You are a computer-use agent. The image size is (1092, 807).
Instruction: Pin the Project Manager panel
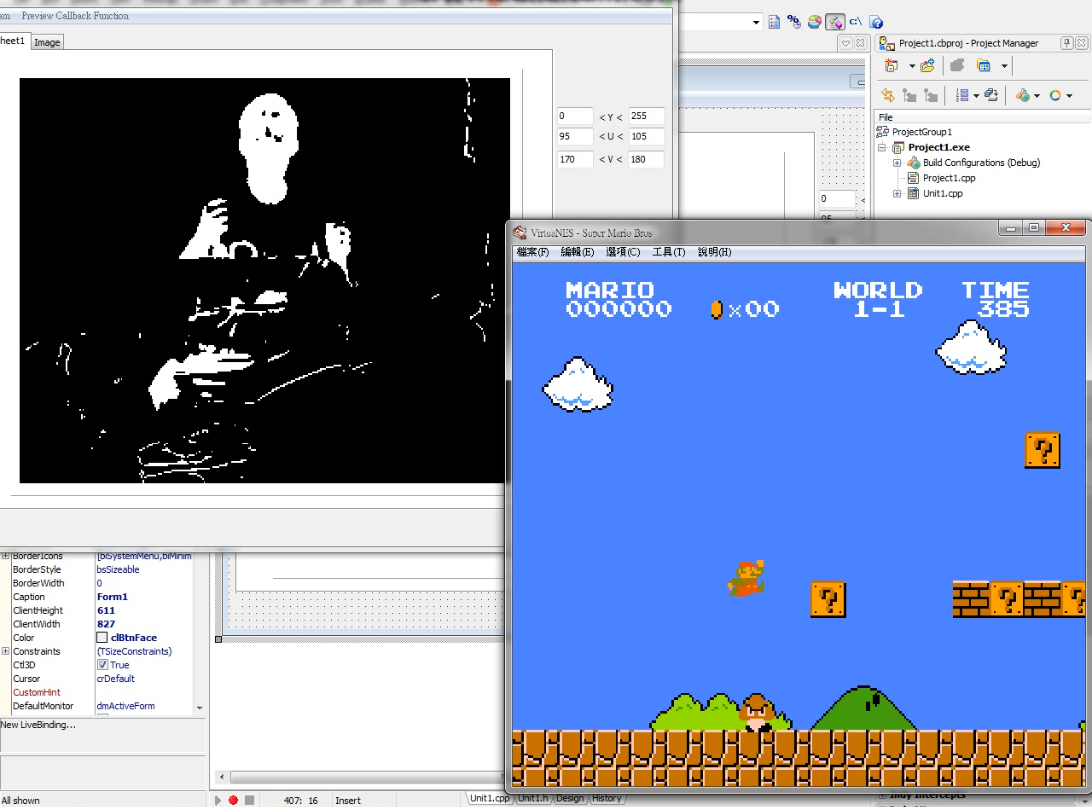click(x=1066, y=43)
